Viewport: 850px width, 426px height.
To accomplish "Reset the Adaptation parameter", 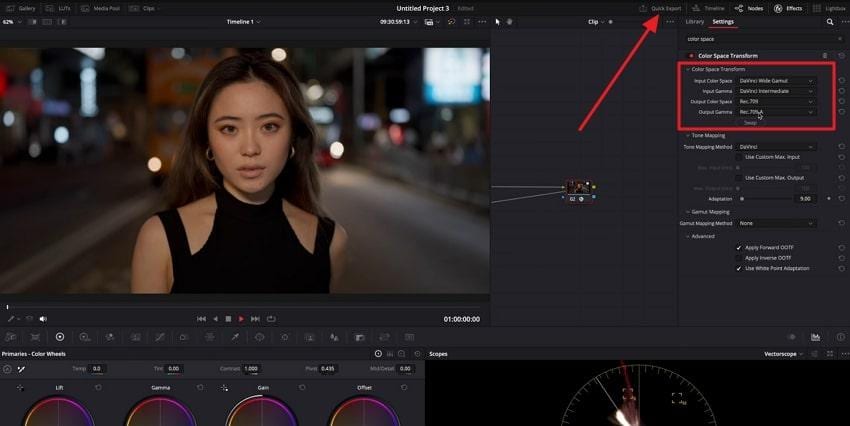I will click(x=841, y=199).
